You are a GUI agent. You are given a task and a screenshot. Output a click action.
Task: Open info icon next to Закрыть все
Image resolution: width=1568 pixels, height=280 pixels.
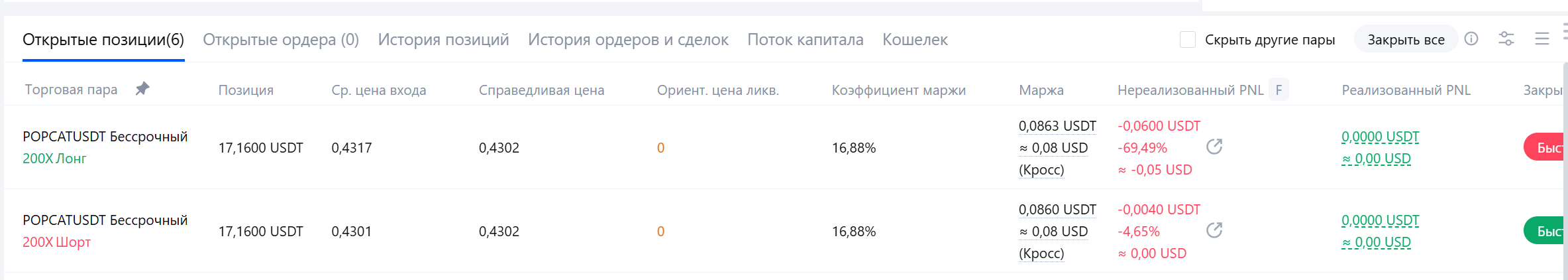point(1471,39)
